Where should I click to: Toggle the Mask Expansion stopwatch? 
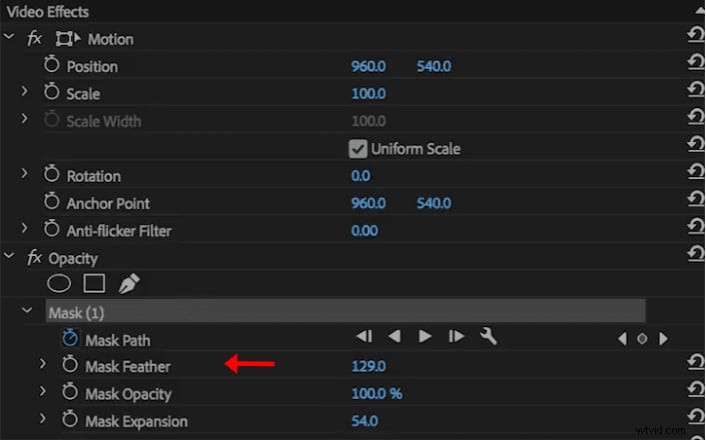click(70, 419)
